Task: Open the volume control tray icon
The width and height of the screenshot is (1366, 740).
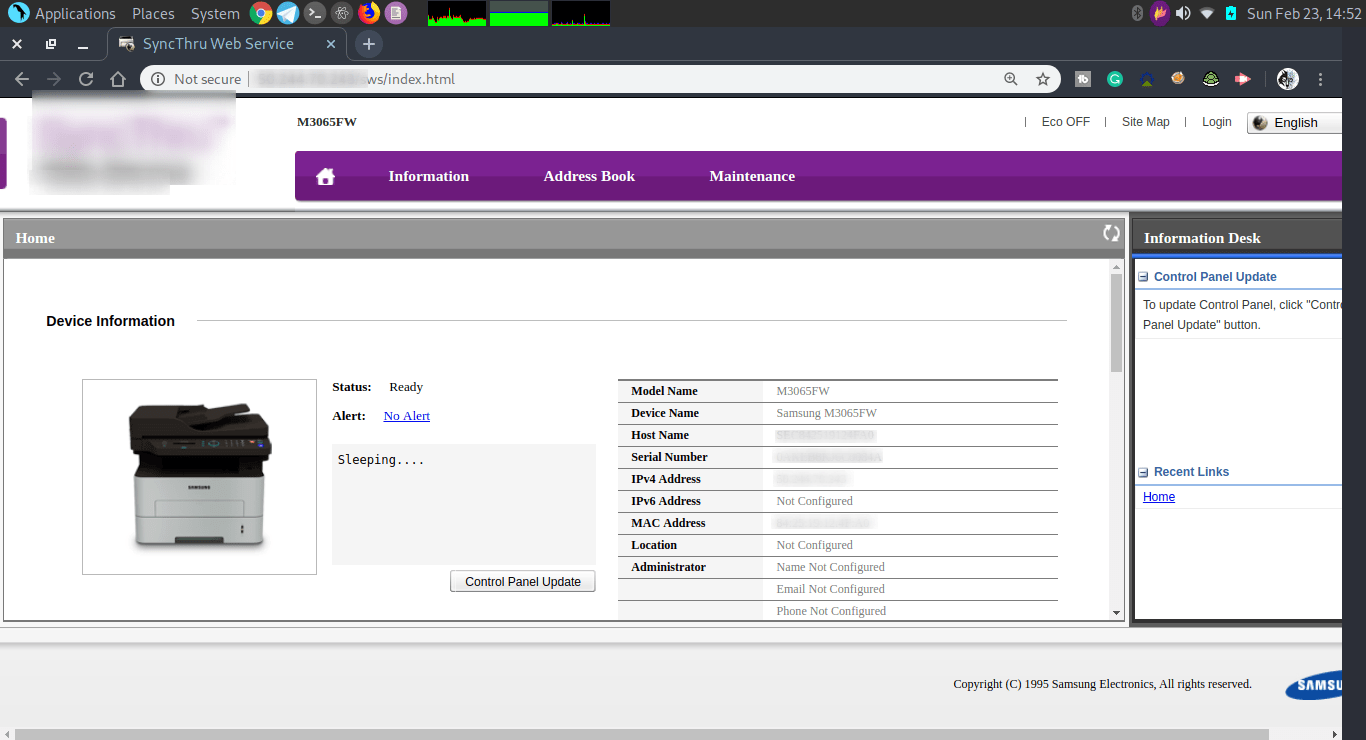Action: [x=1183, y=13]
